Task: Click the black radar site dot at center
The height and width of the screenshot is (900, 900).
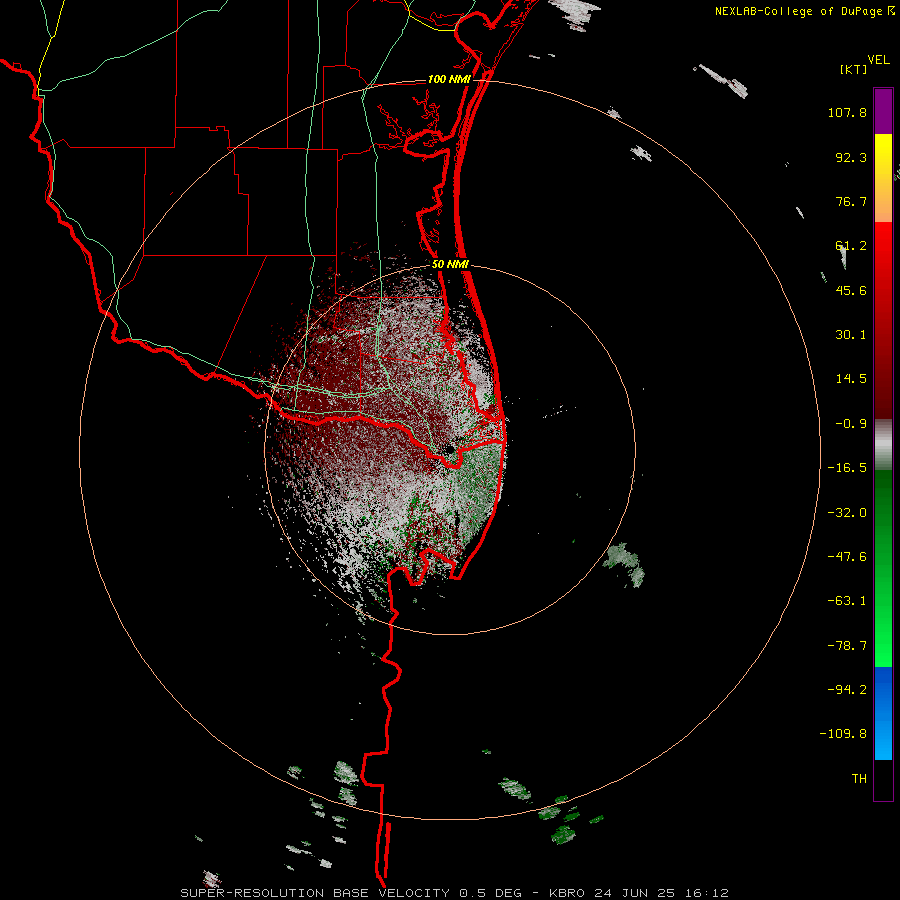Action: tap(449, 449)
